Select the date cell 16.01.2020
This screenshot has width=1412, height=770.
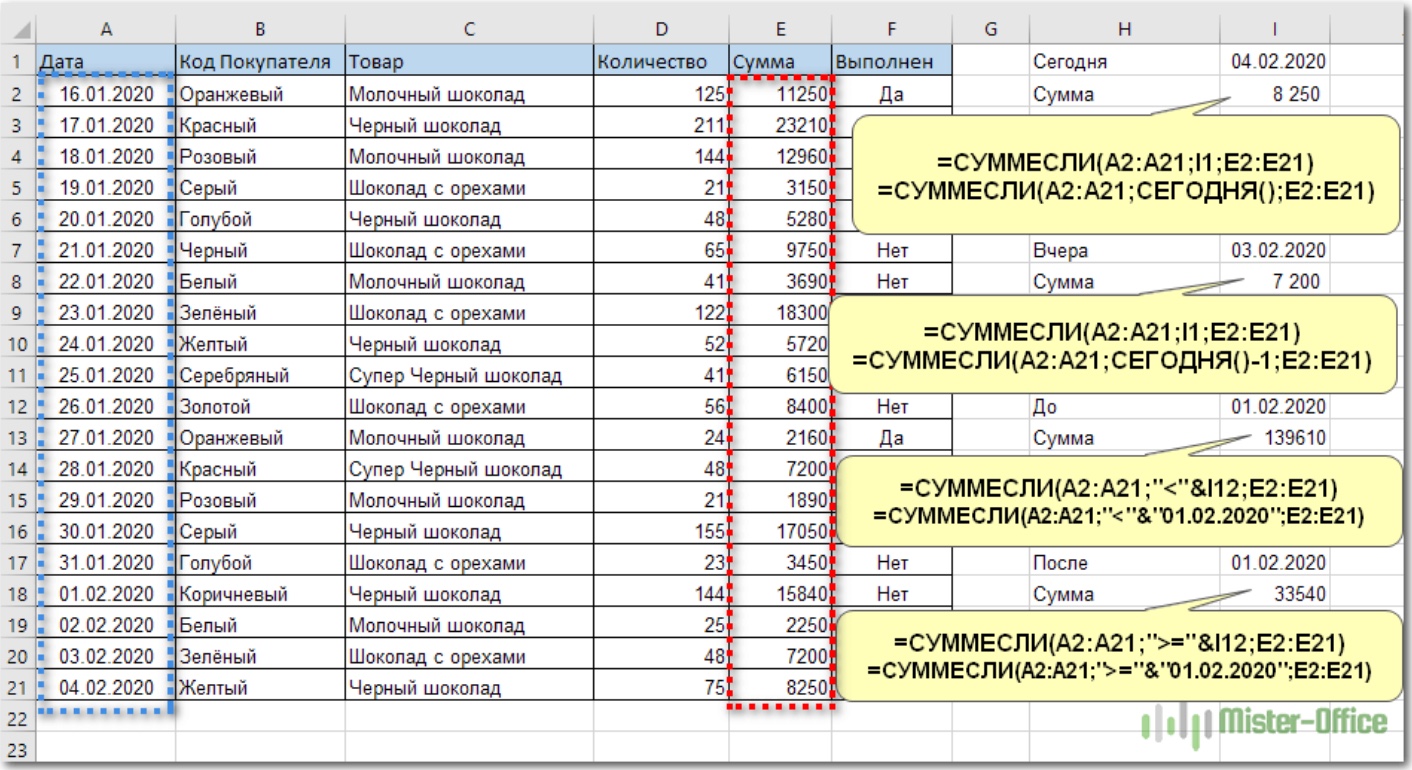click(x=105, y=94)
